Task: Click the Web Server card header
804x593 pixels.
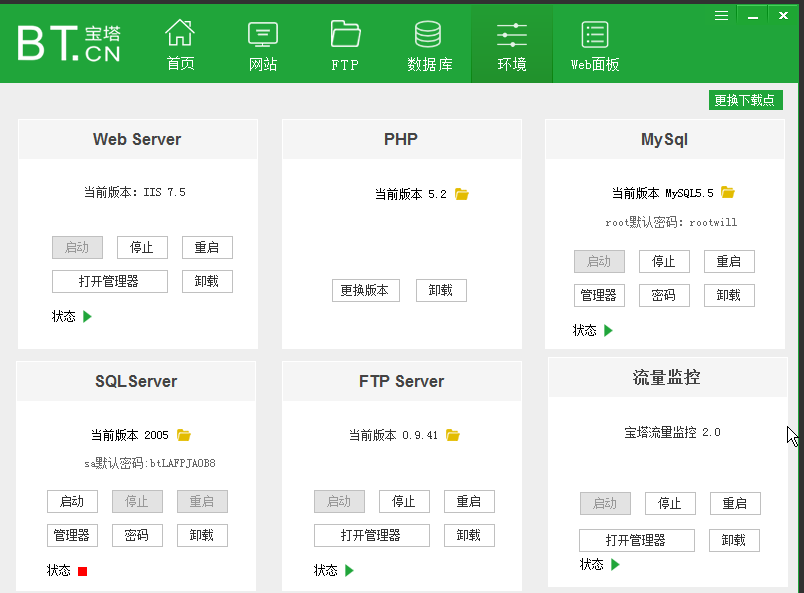Action: click(138, 140)
